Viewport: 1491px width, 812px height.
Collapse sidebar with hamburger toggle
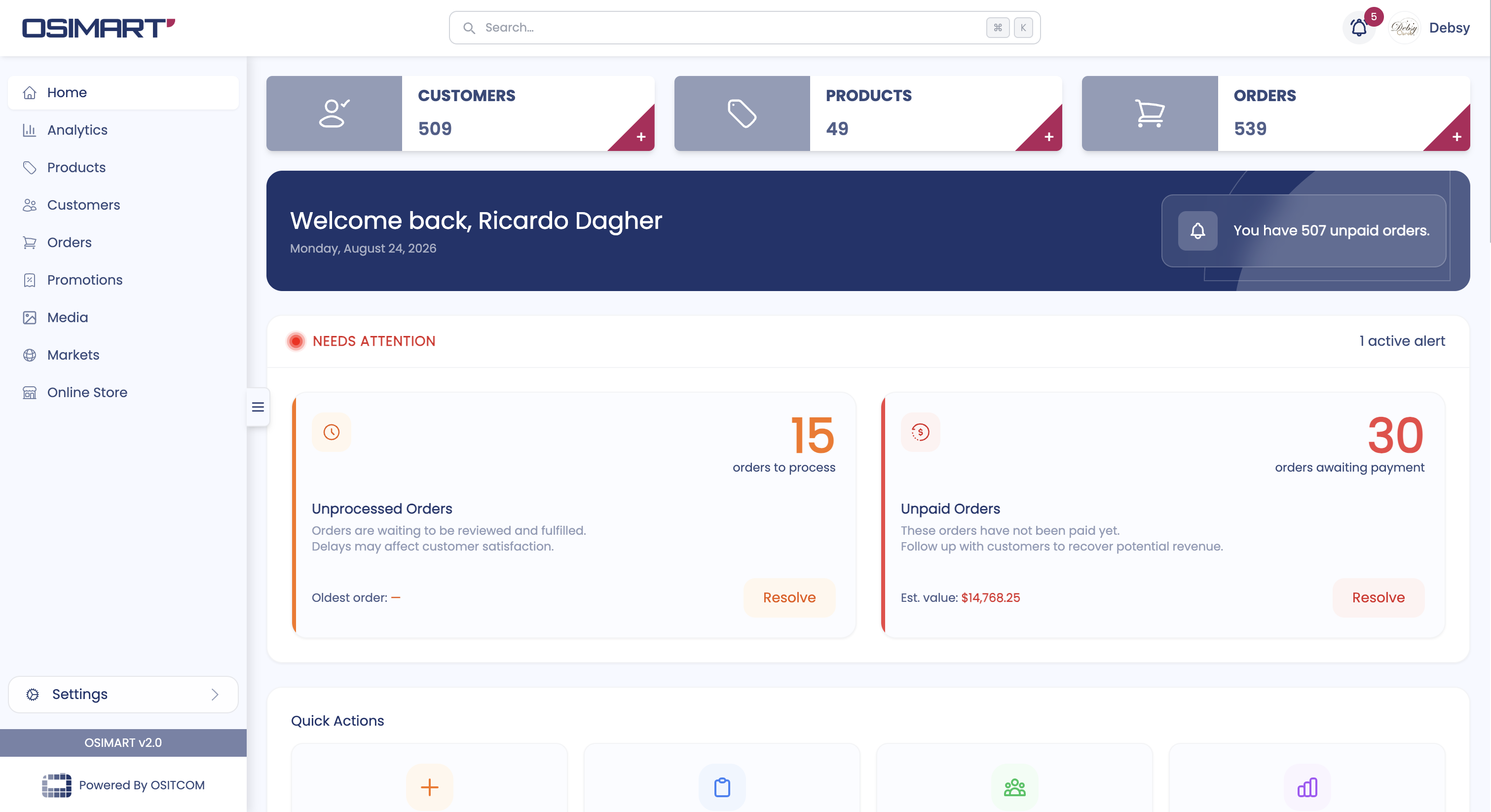pyautogui.click(x=258, y=407)
